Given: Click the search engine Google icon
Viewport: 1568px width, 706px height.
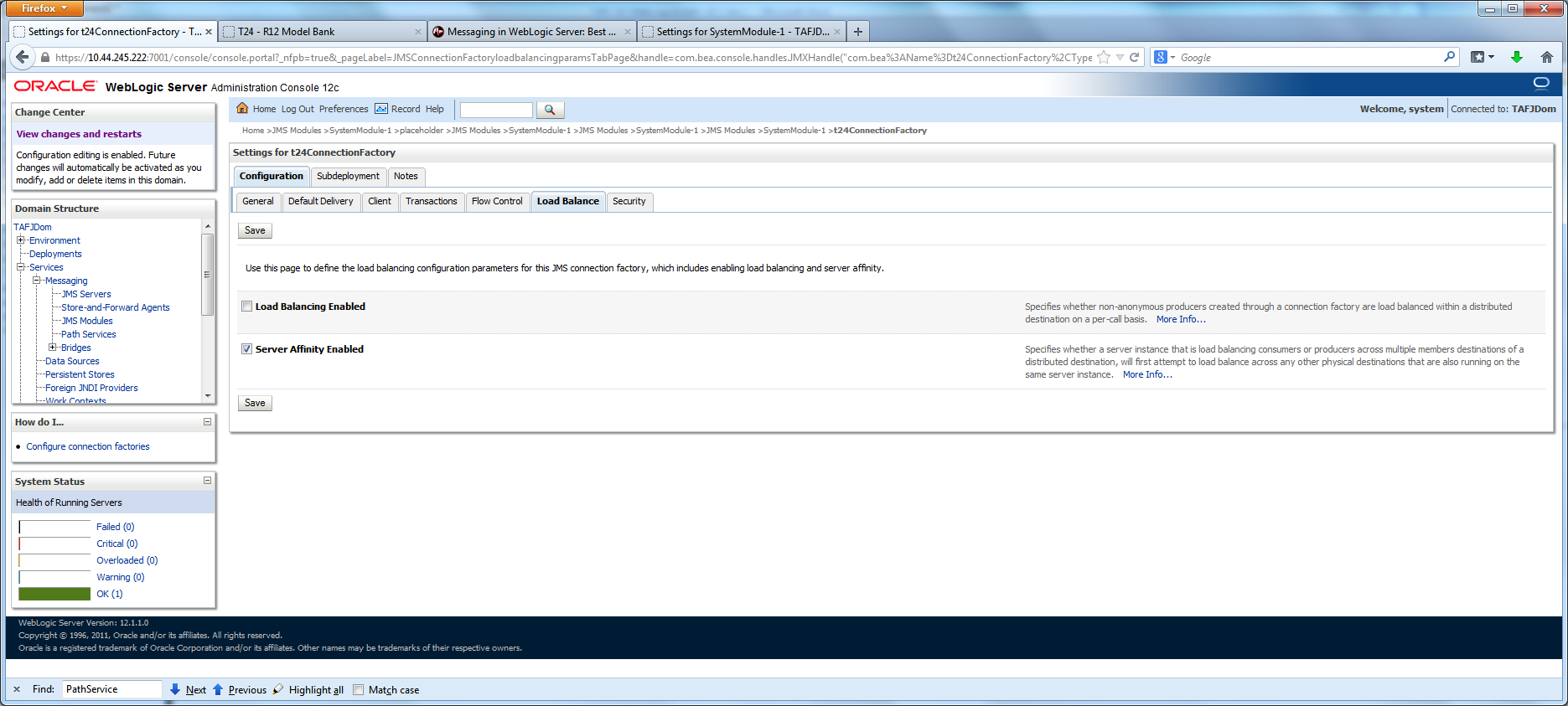Looking at the screenshot, I should [1160, 57].
